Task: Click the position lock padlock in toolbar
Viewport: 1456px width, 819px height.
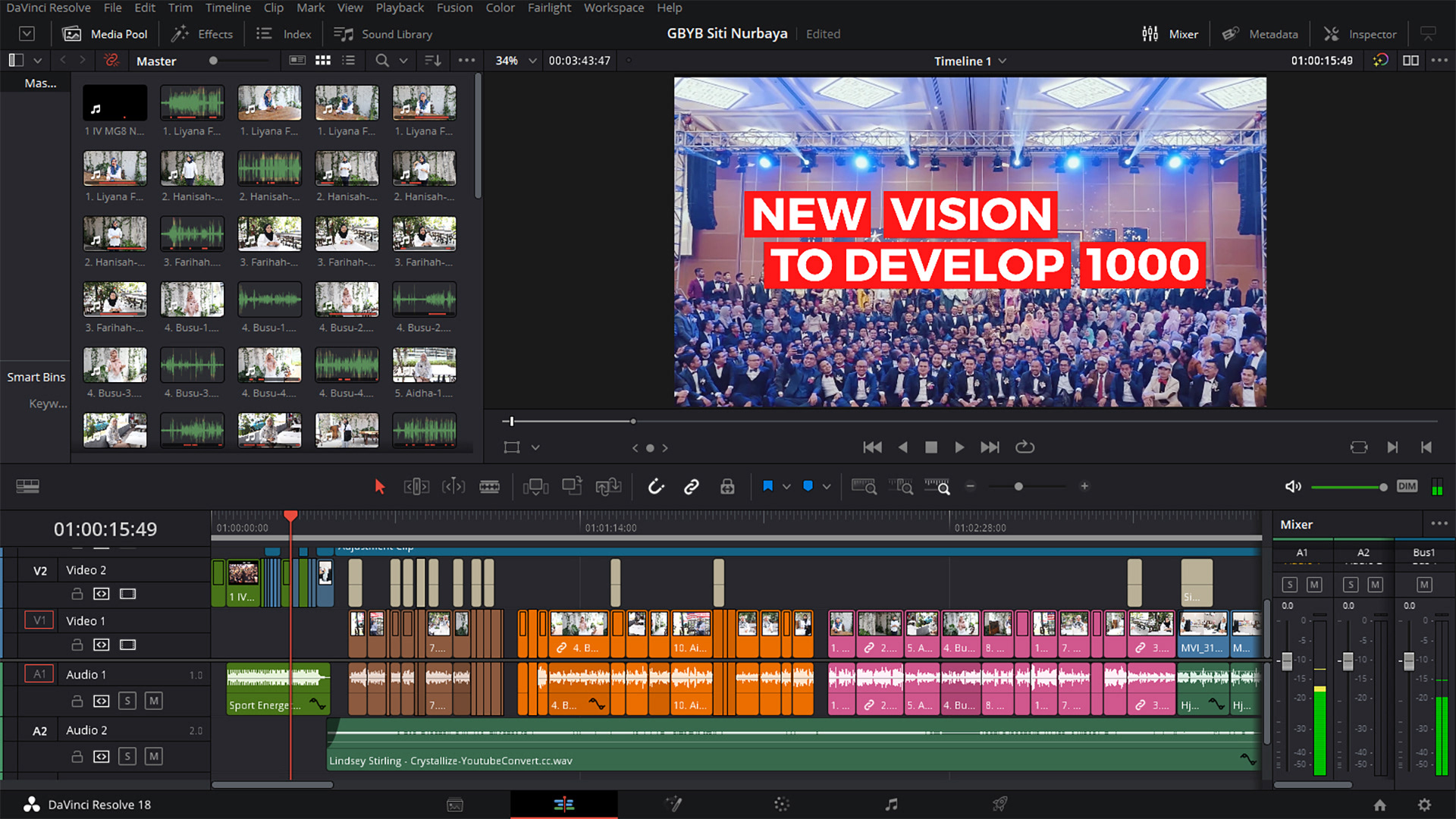Action: [x=727, y=487]
